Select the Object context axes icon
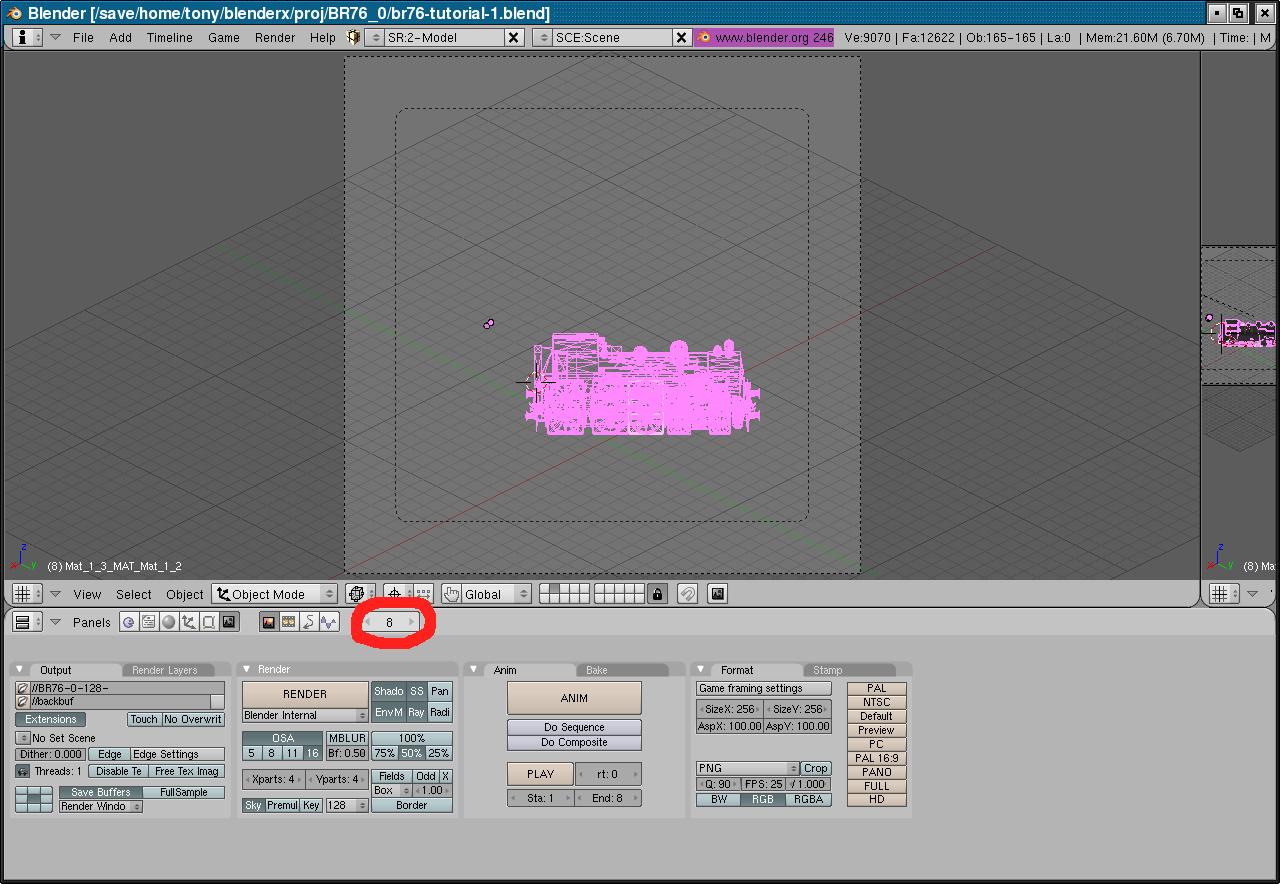This screenshot has width=1280, height=884. [x=188, y=622]
